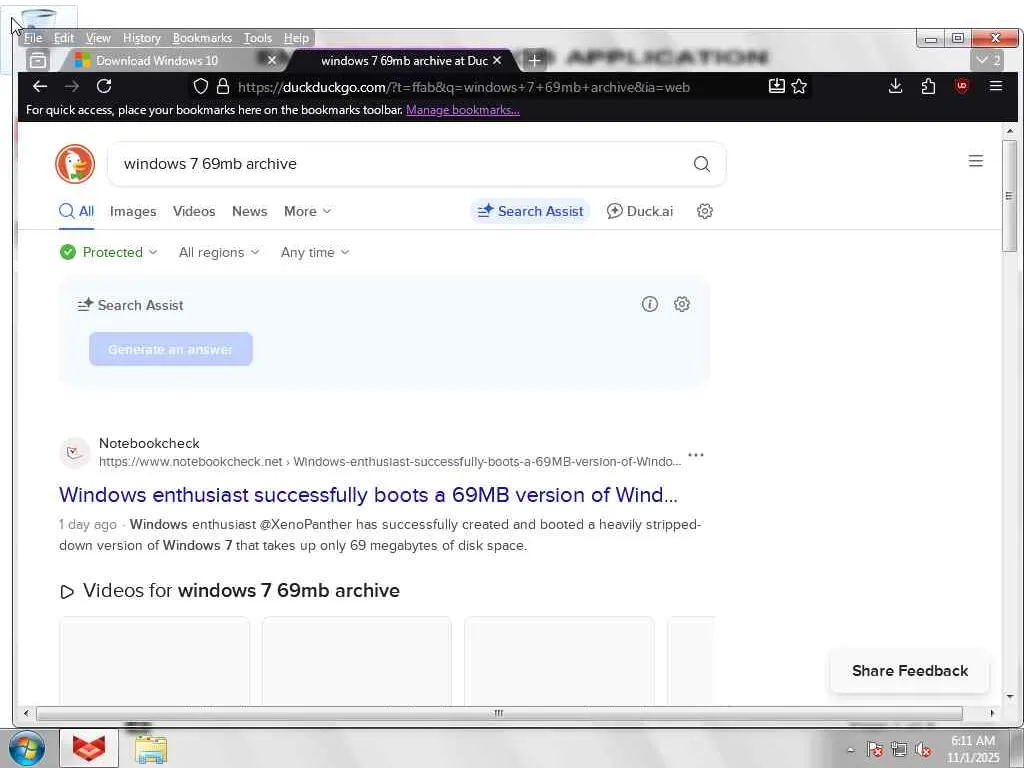Switch to the Download Windows 10 tab
This screenshot has width=1024, height=768.
click(x=157, y=60)
